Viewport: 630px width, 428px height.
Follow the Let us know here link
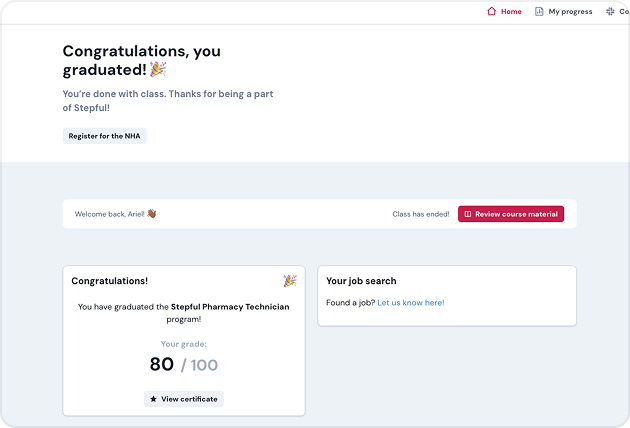[410, 302]
